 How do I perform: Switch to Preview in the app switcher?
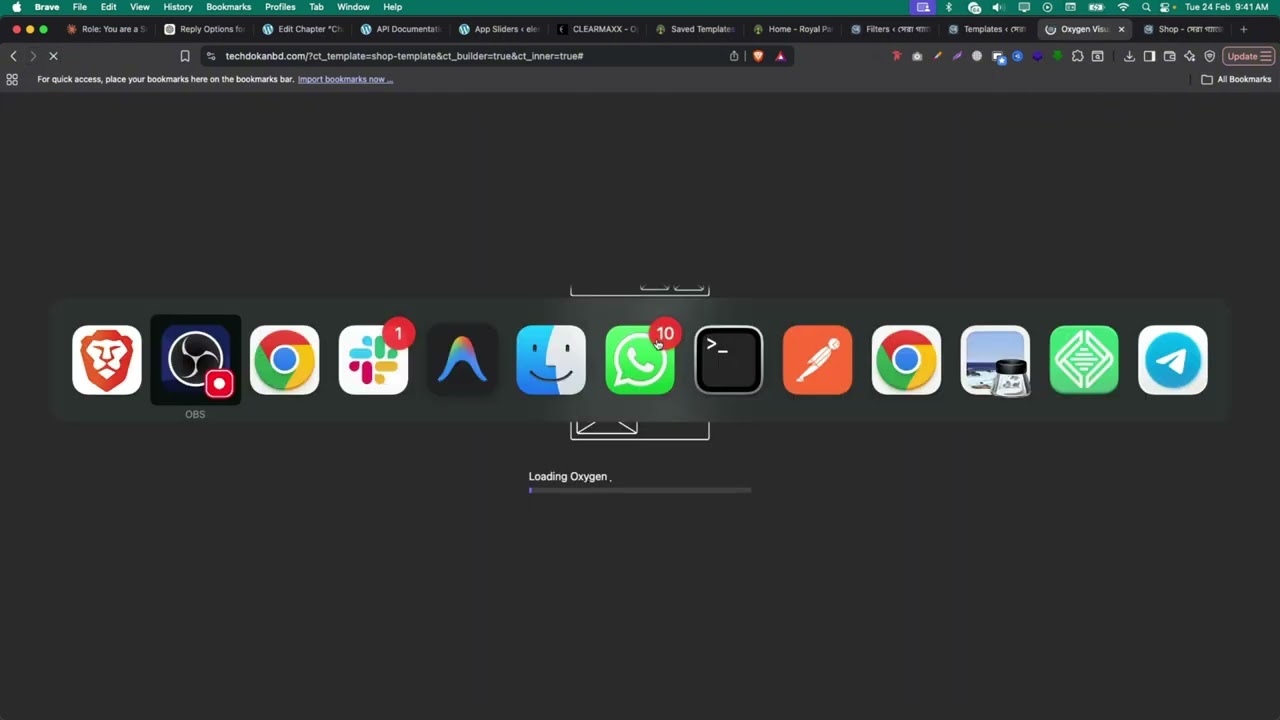[x=995, y=360]
